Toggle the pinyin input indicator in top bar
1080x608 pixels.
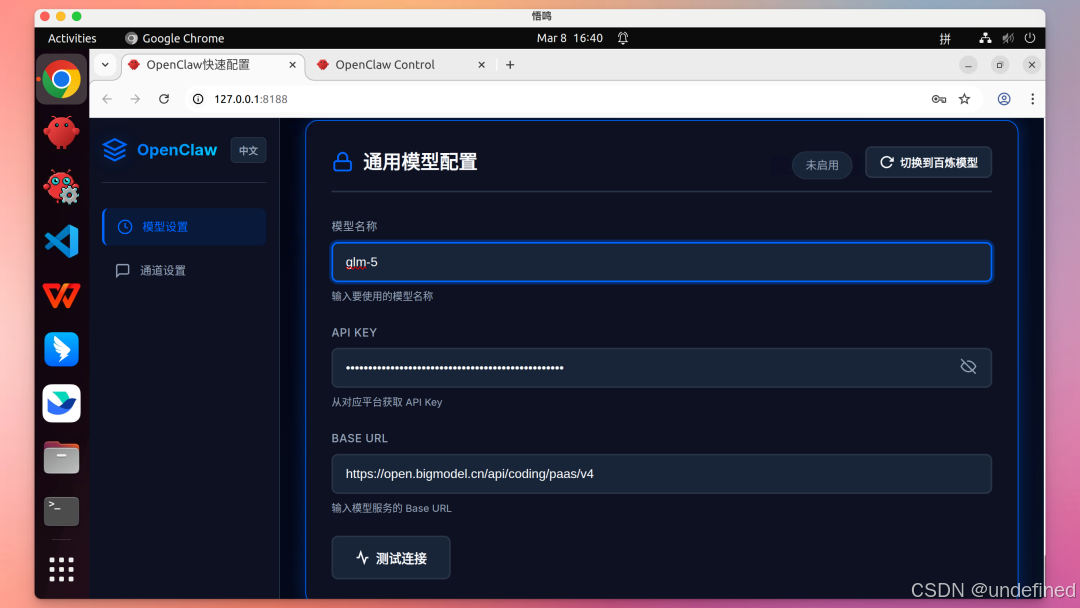coord(944,38)
